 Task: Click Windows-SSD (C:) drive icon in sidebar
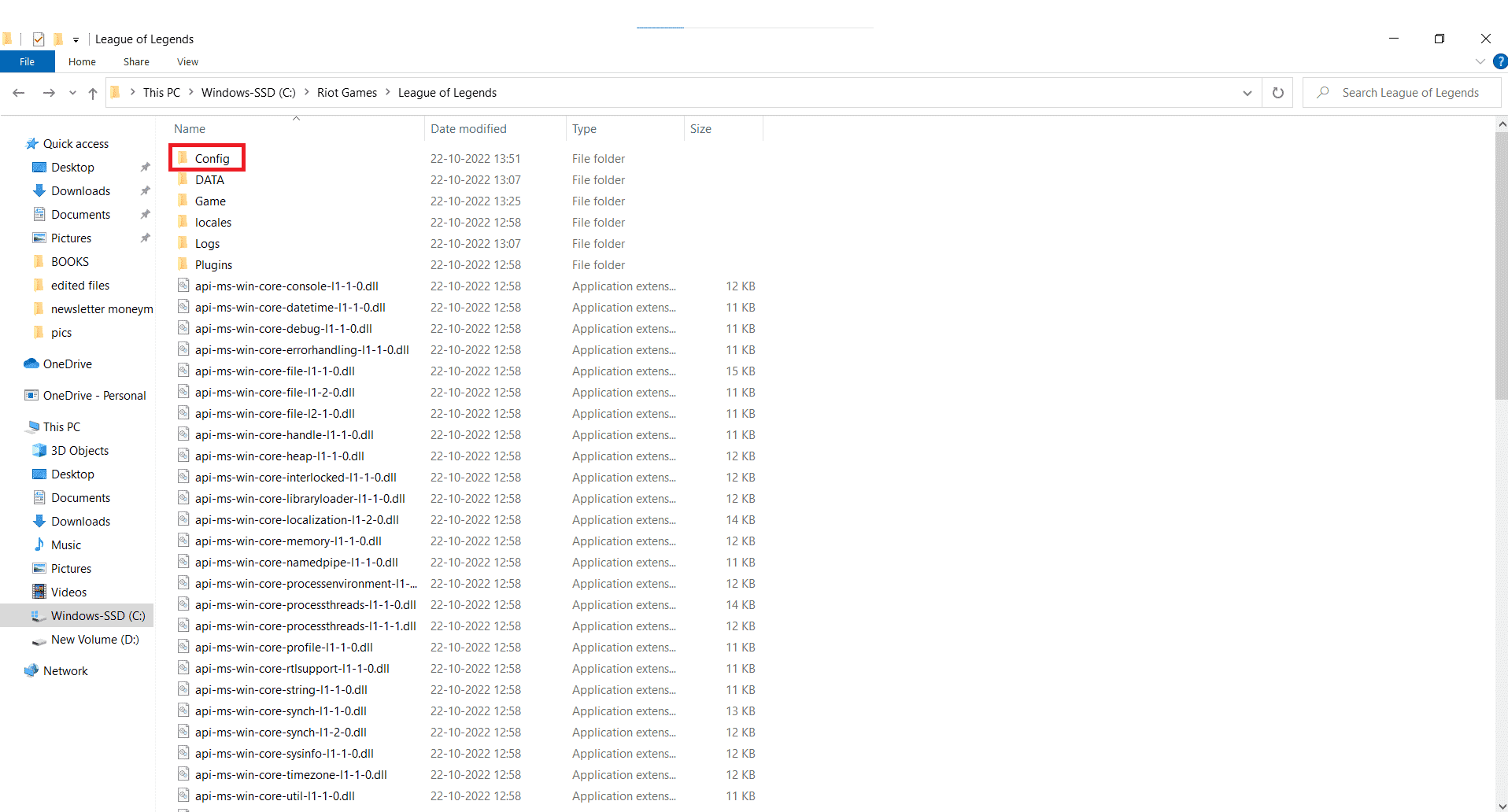tap(39, 616)
